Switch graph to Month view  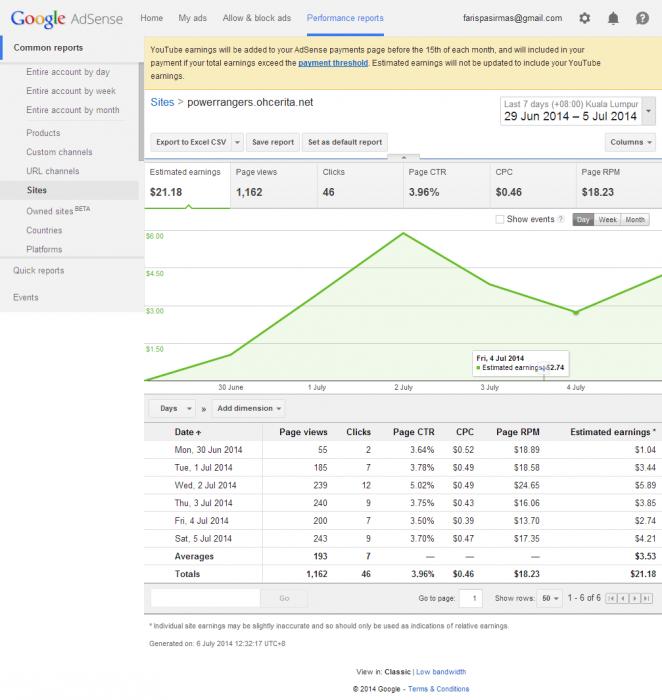pos(635,220)
